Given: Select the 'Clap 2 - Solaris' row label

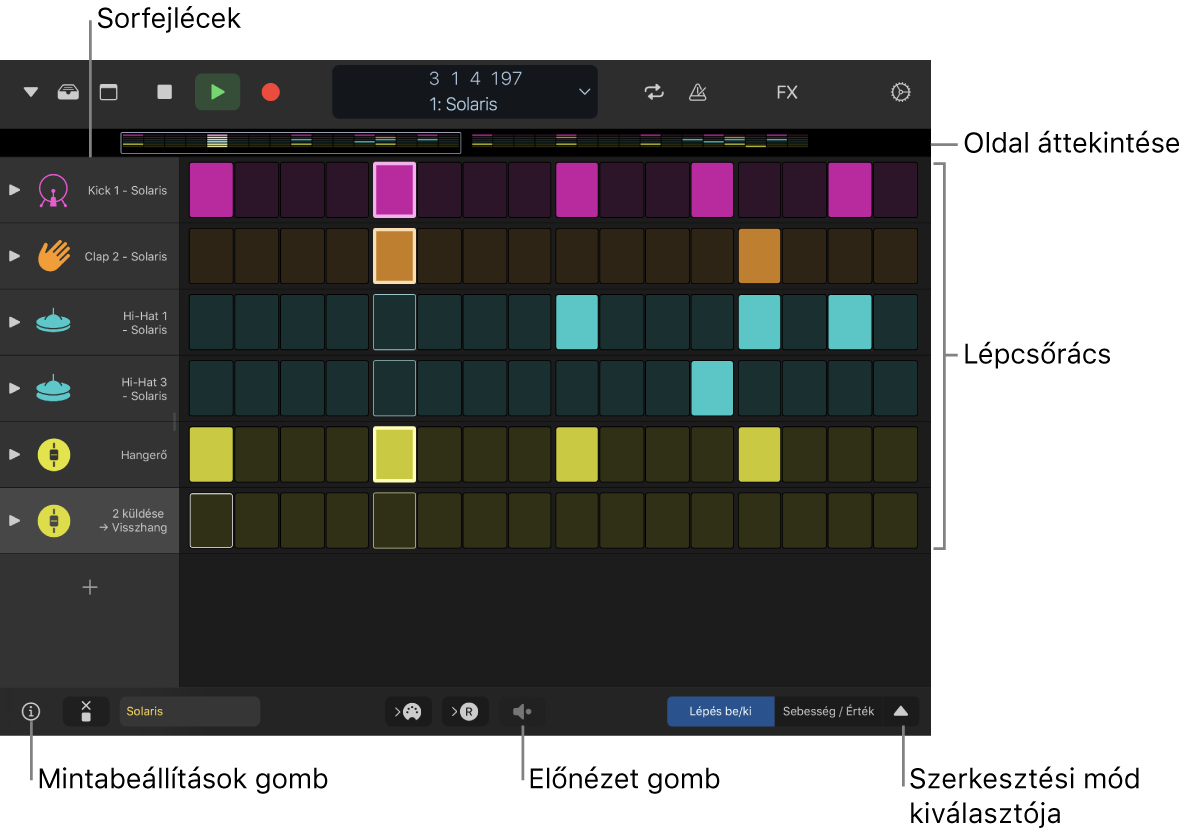Looking at the screenshot, I should point(125,256).
